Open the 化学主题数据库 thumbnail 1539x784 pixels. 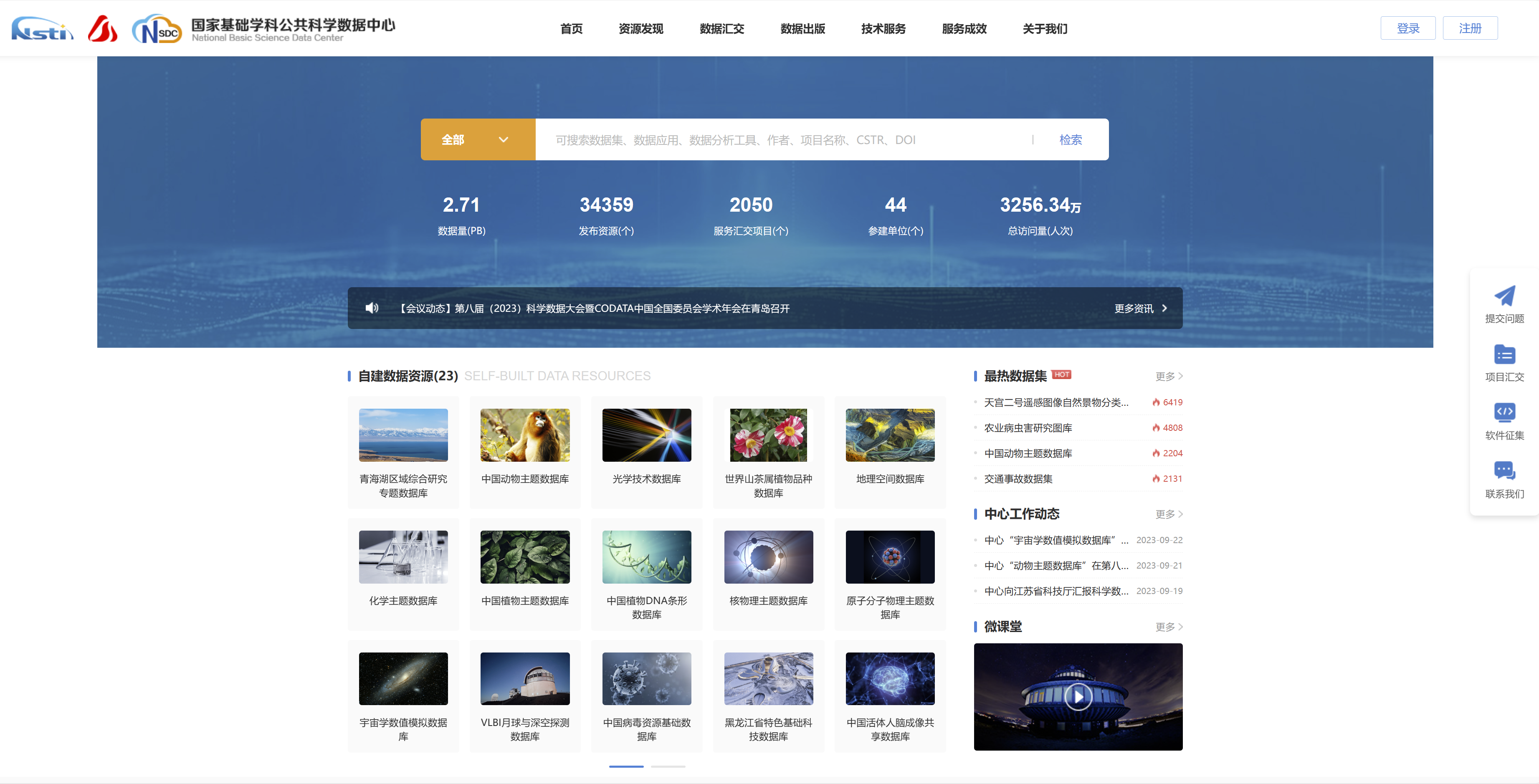point(403,557)
